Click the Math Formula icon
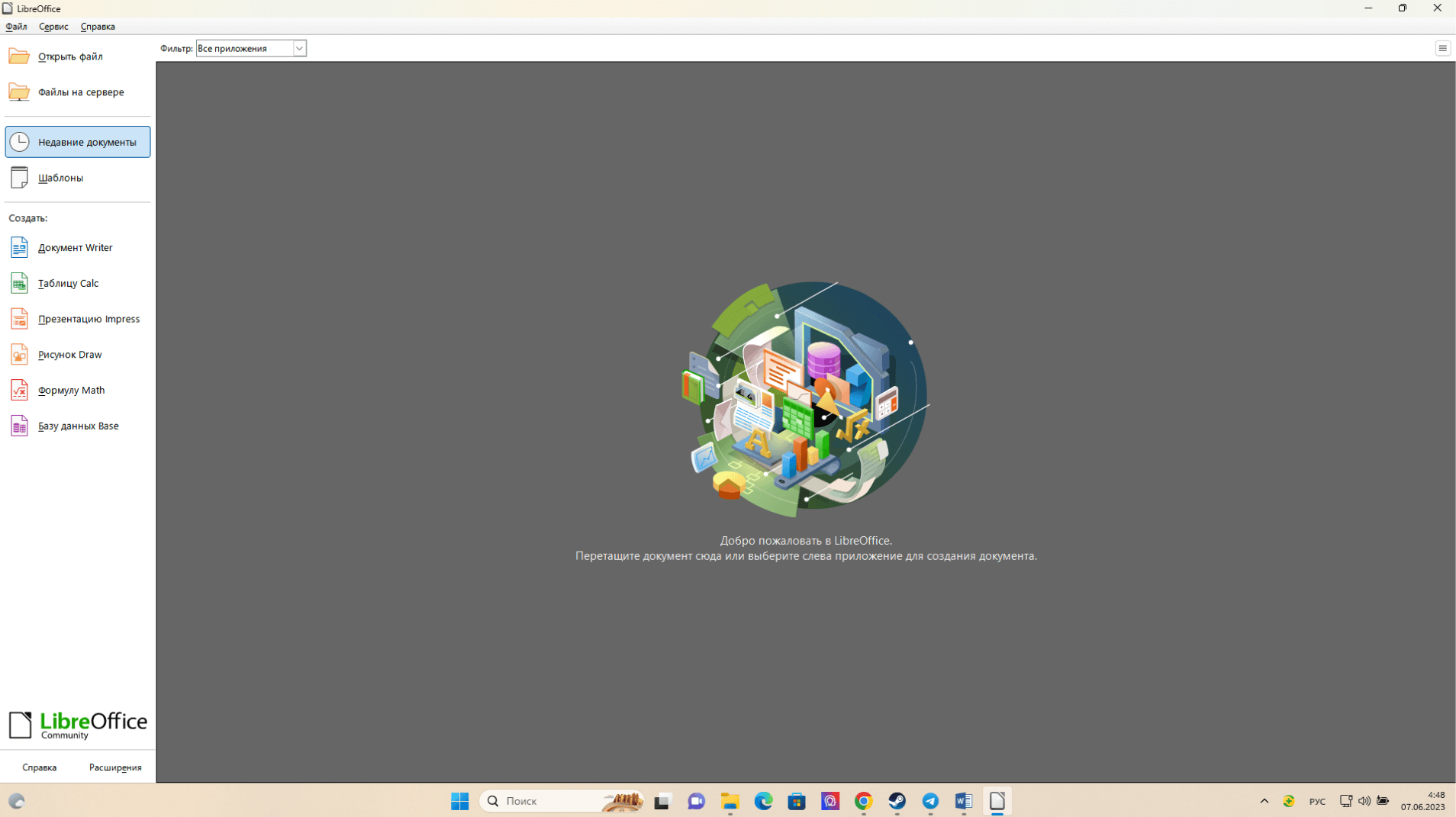Image resolution: width=1456 pixels, height=817 pixels. pos(19,391)
